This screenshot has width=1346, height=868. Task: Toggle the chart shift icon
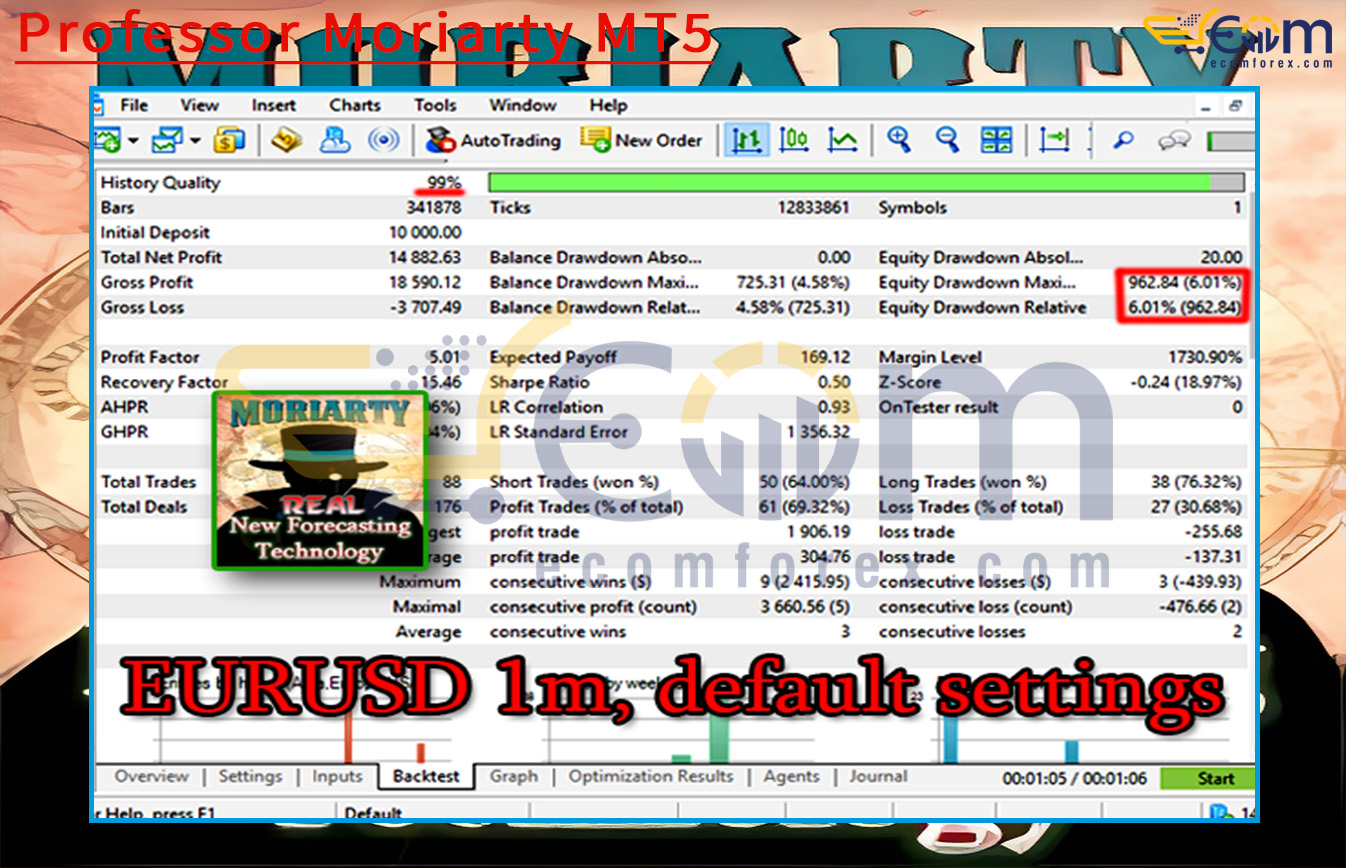click(1054, 141)
